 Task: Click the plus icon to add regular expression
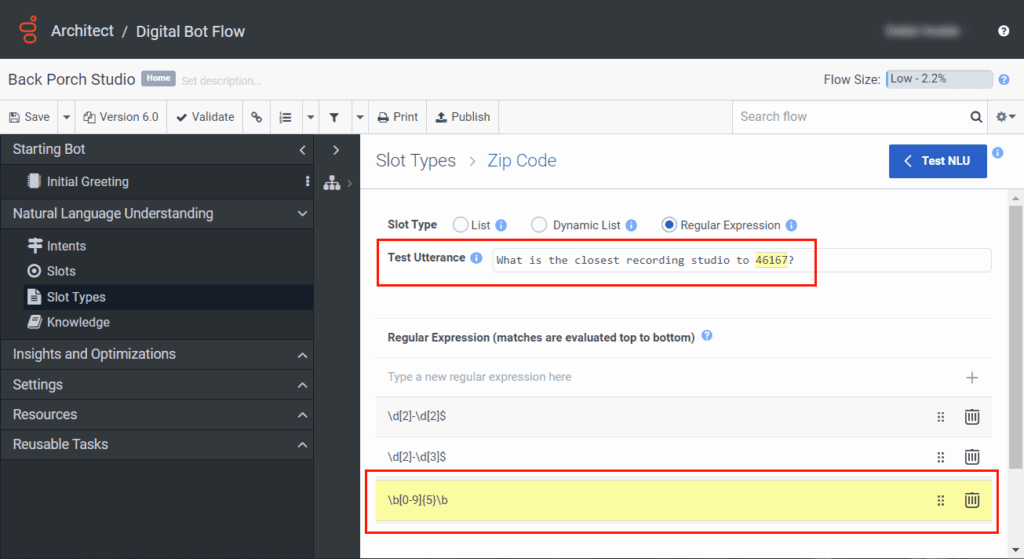(971, 377)
